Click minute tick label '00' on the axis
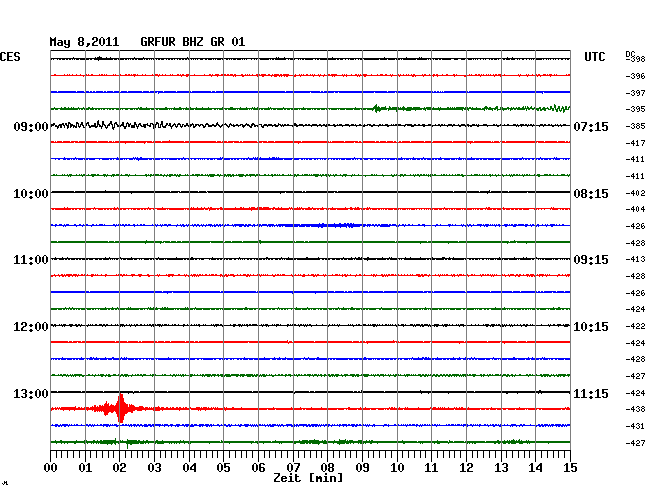This screenshot has height=494, width=650. click(x=51, y=468)
